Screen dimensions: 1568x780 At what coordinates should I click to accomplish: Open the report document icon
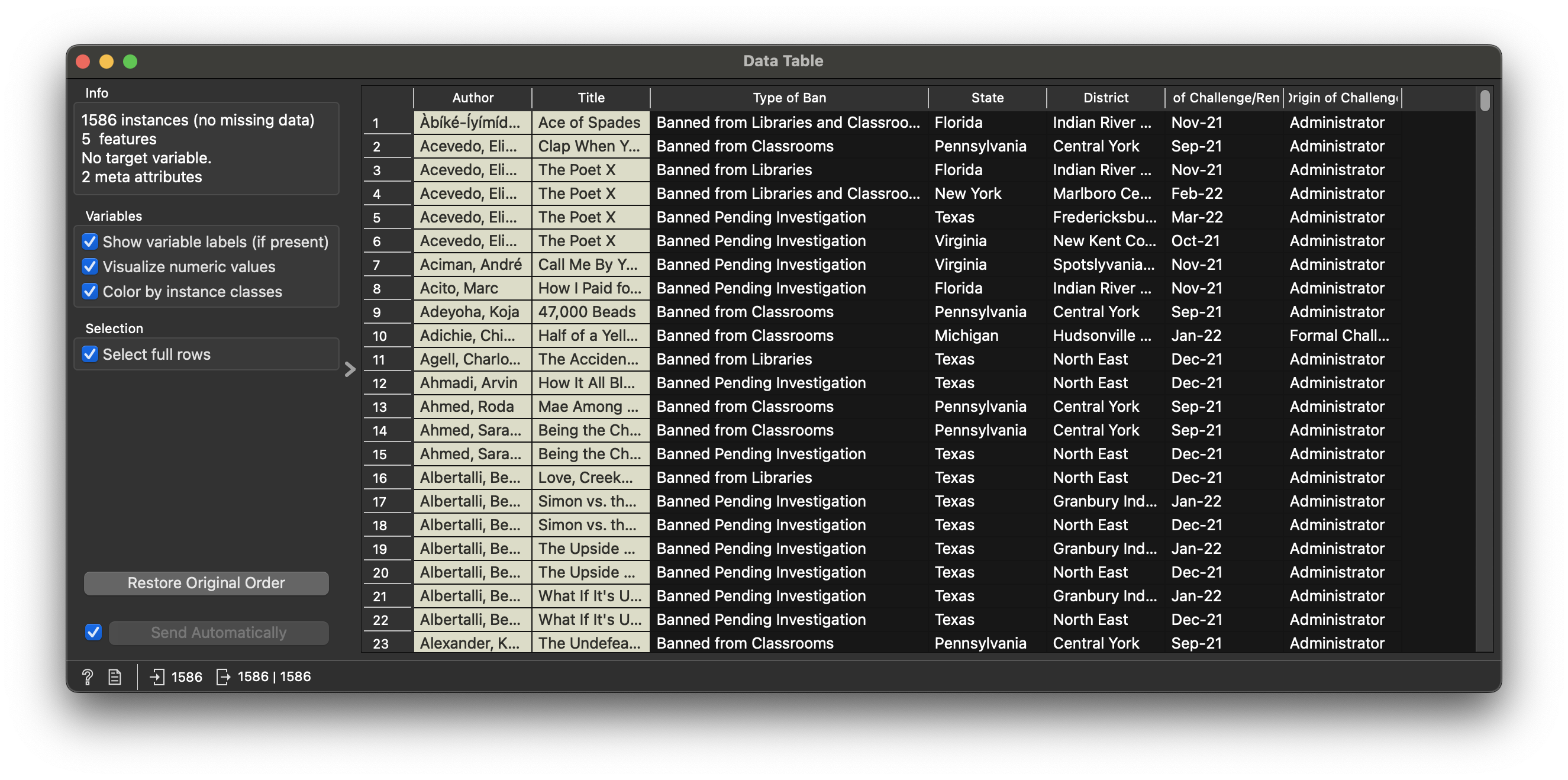115,676
